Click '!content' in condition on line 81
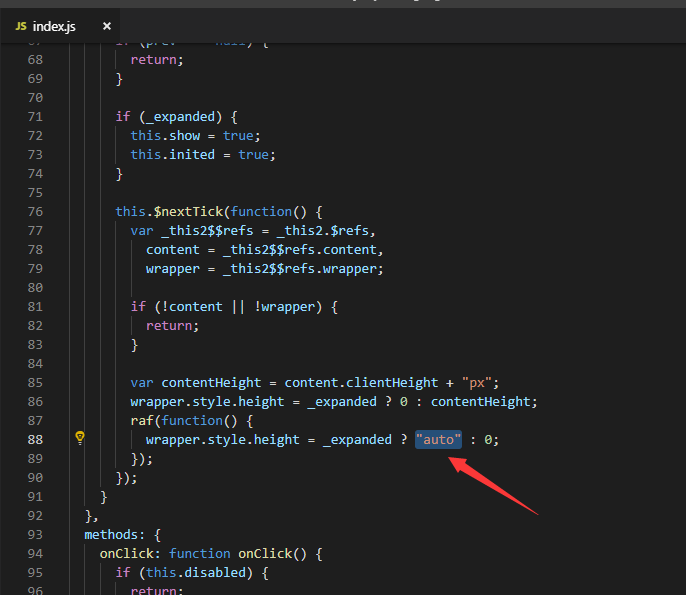The image size is (686, 595). (192, 306)
